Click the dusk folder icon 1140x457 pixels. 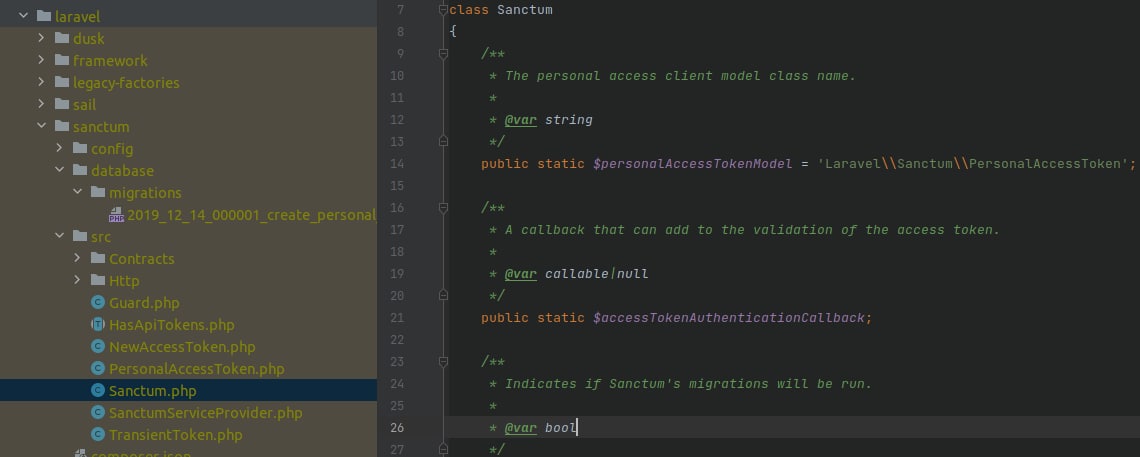click(62, 38)
